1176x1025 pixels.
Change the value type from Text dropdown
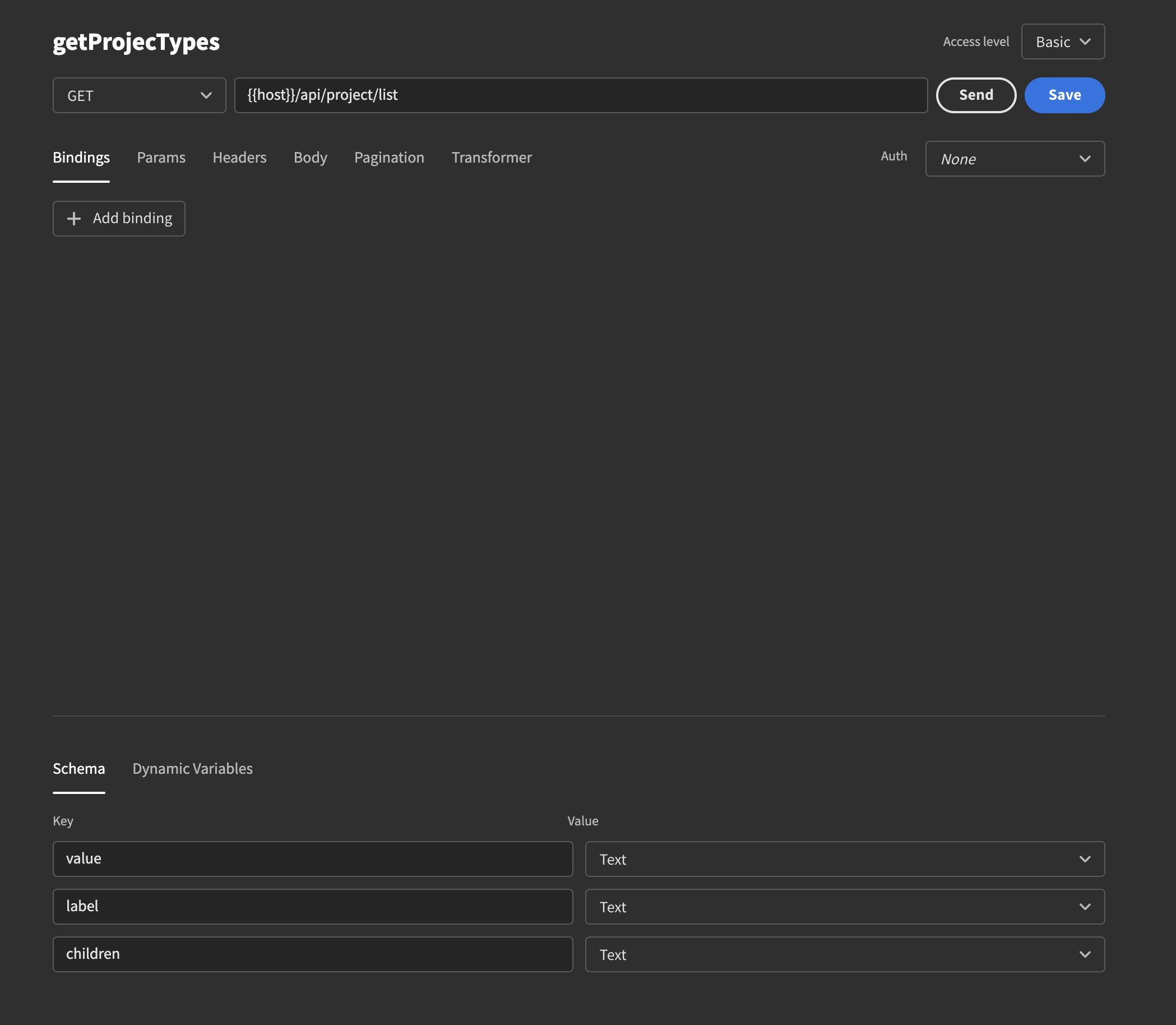pos(845,858)
